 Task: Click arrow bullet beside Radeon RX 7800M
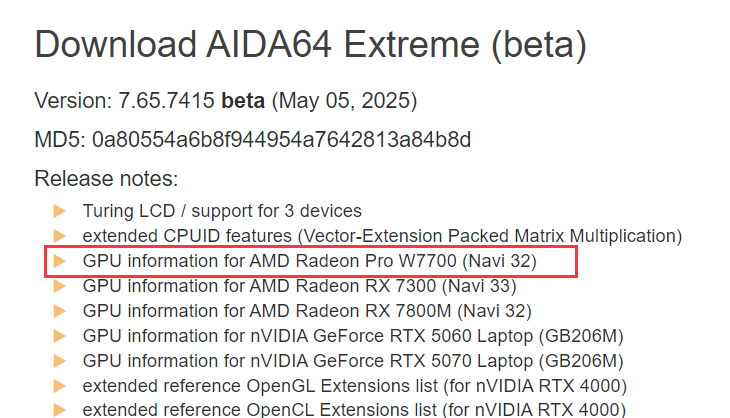(59, 311)
